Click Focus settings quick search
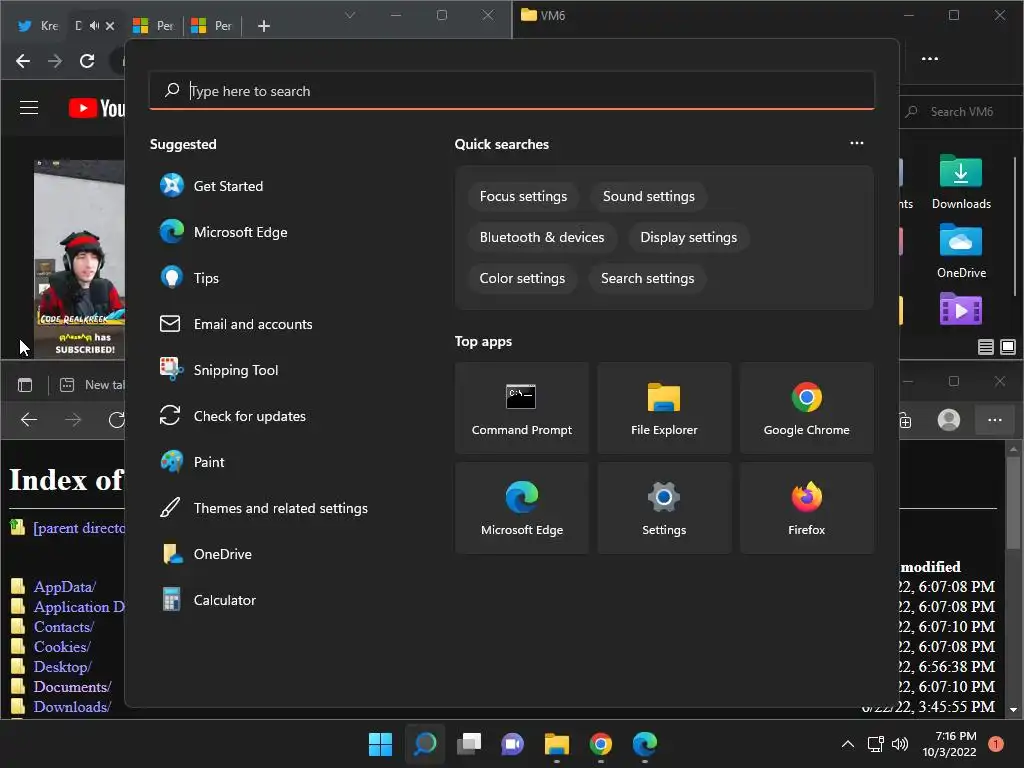The height and width of the screenshot is (768, 1024). tap(523, 197)
